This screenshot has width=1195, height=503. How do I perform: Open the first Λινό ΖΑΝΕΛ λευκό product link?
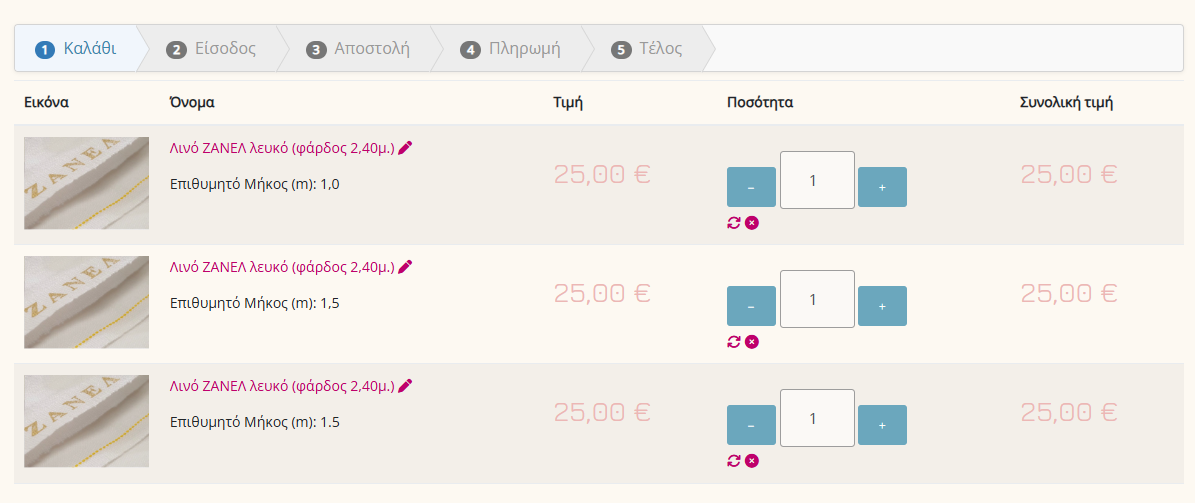point(282,148)
